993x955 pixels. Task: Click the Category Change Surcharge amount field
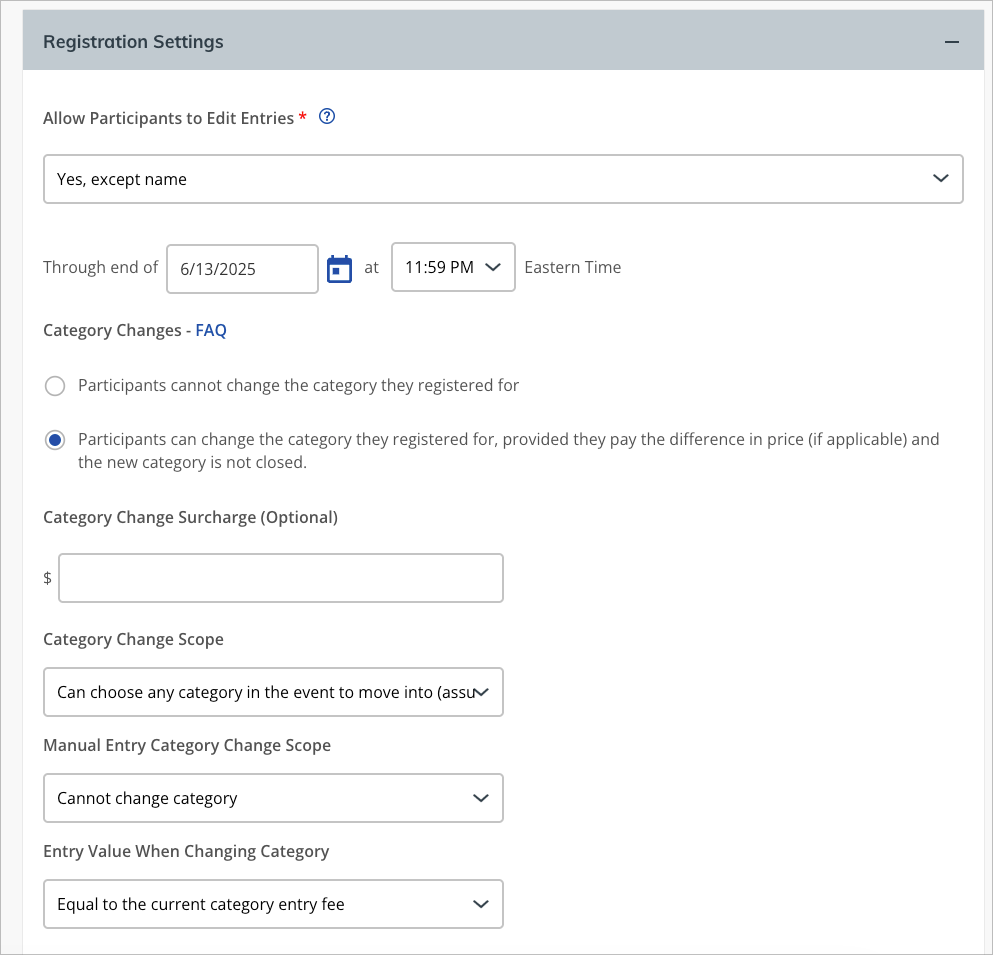pos(281,578)
